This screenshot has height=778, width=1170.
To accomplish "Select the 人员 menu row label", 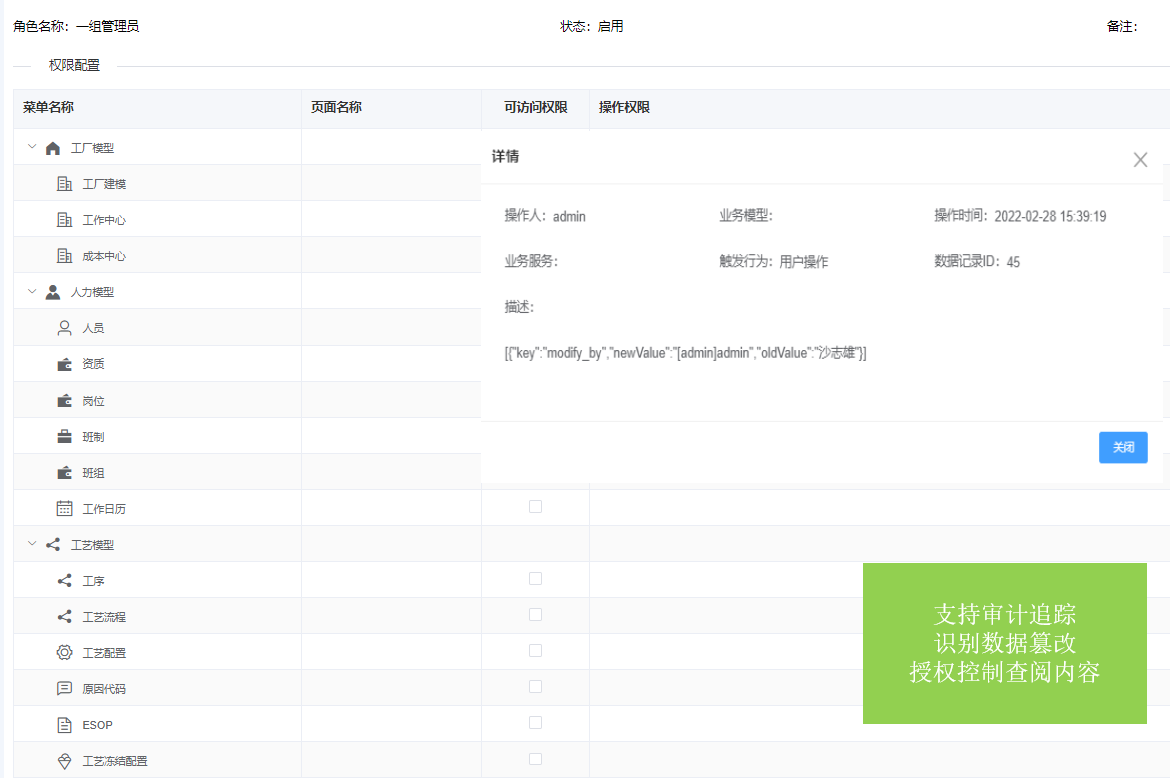I will (93, 328).
